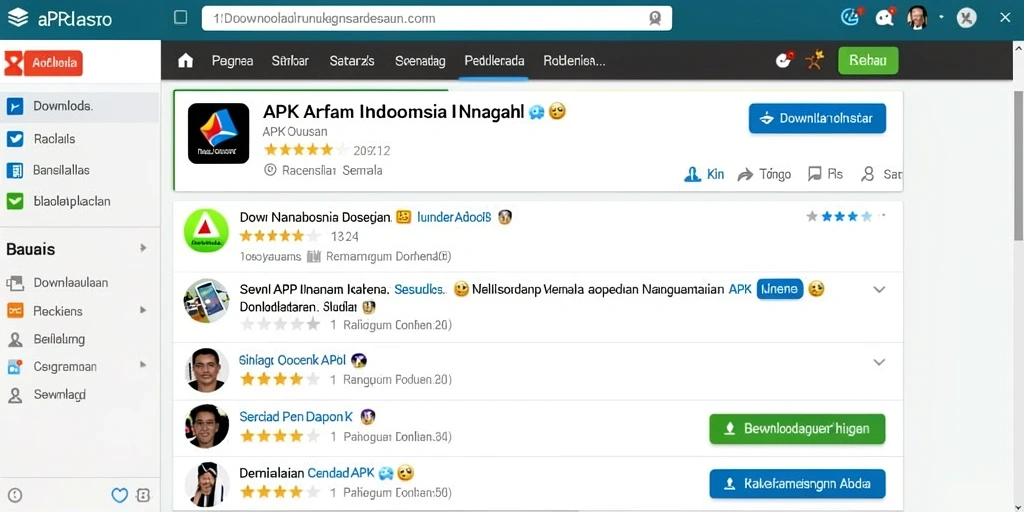Click the orange Reckiens sidebar icon
This screenshot has height=512, width=1024.
pos(14,311)
